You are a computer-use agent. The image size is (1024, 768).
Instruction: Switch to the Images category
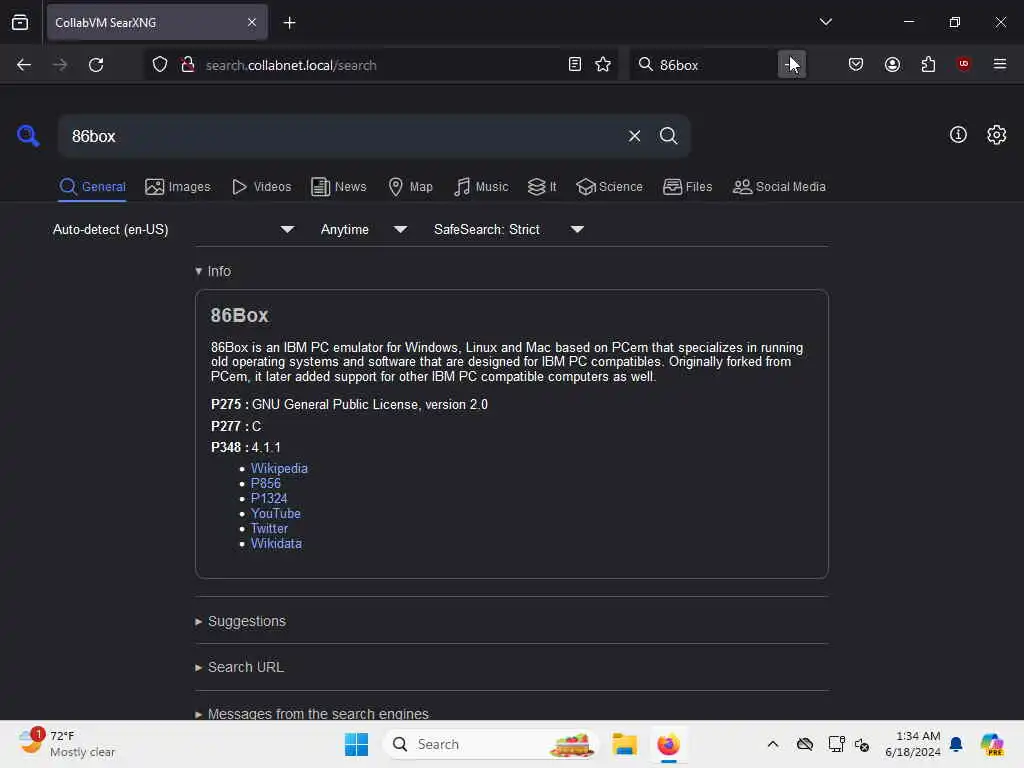178,187
